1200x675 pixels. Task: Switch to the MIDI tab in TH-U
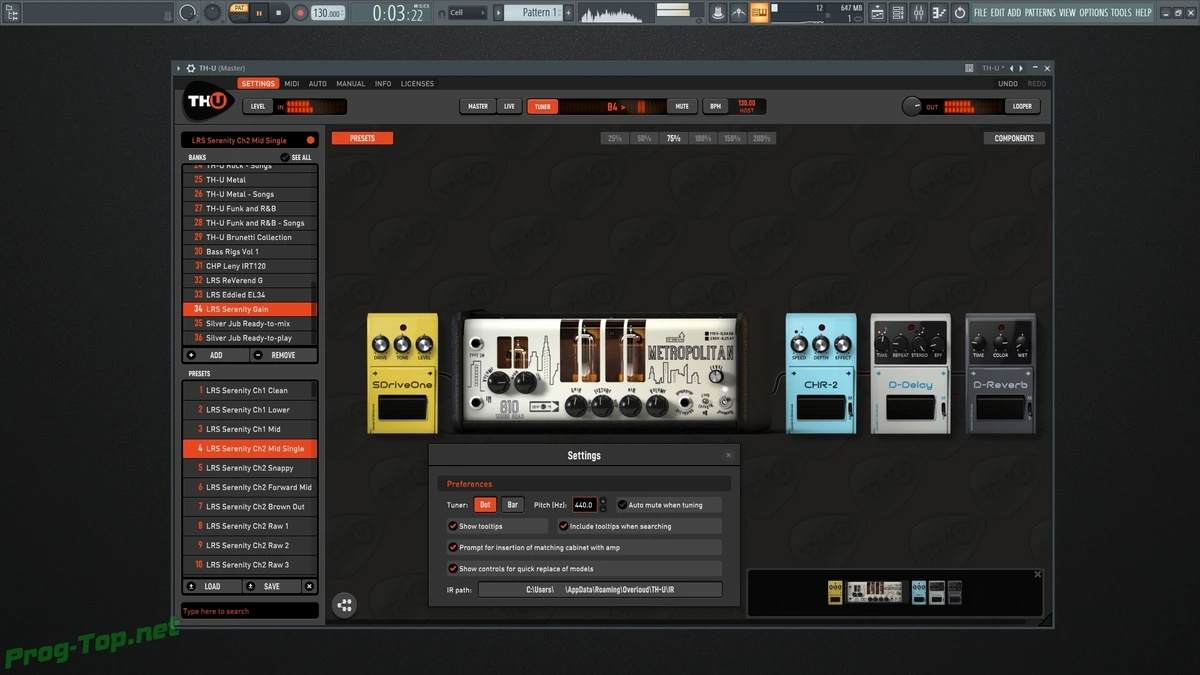(292, 84)
